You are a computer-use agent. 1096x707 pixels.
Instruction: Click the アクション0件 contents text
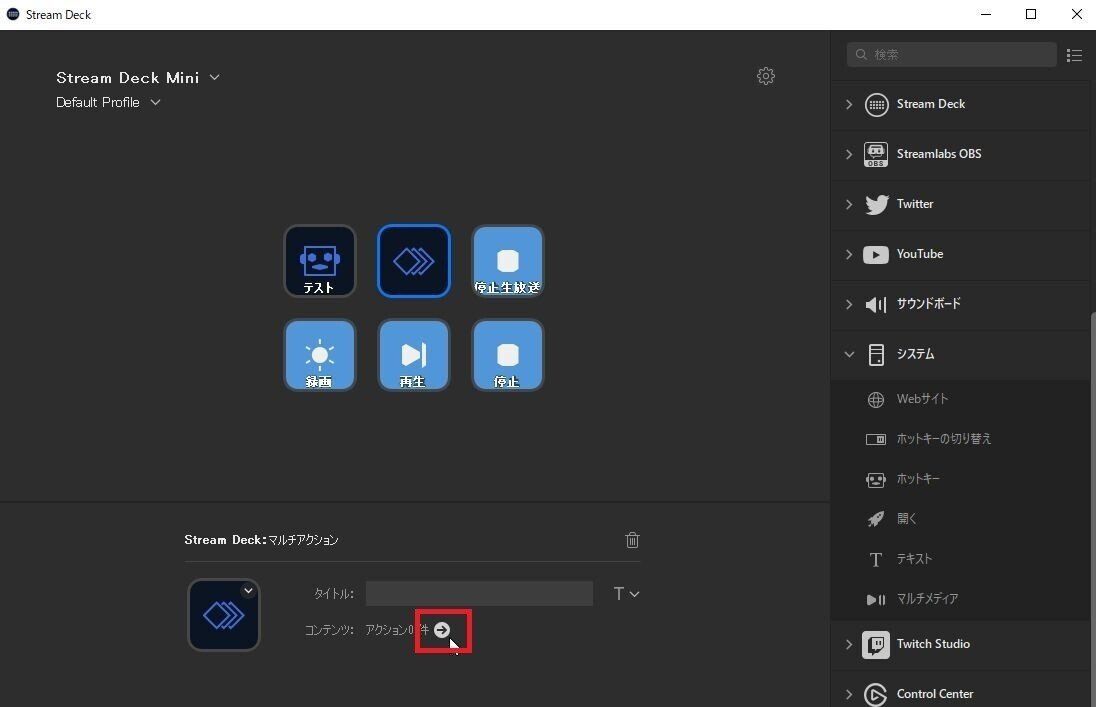[397, 630]
